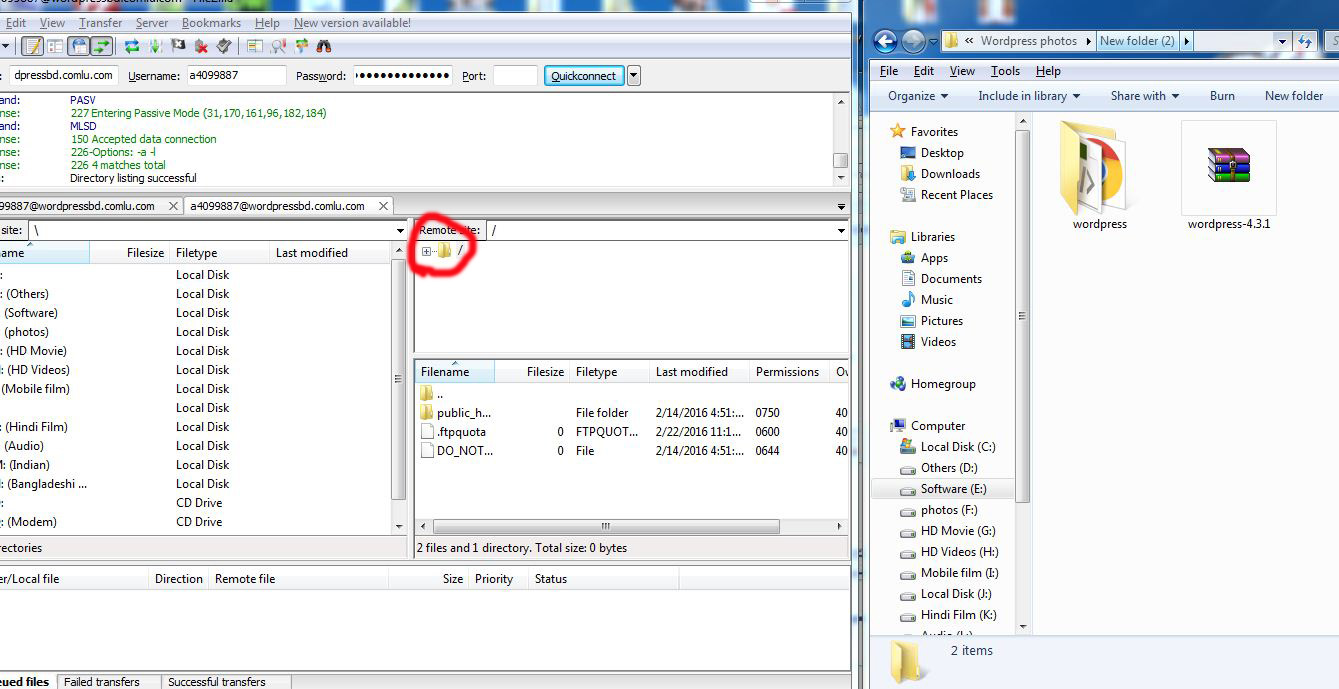The height and width of the screenshot is (689, 1339).
Task: Click the Reconnect to last server icon
Action: (x=224, y=46)
